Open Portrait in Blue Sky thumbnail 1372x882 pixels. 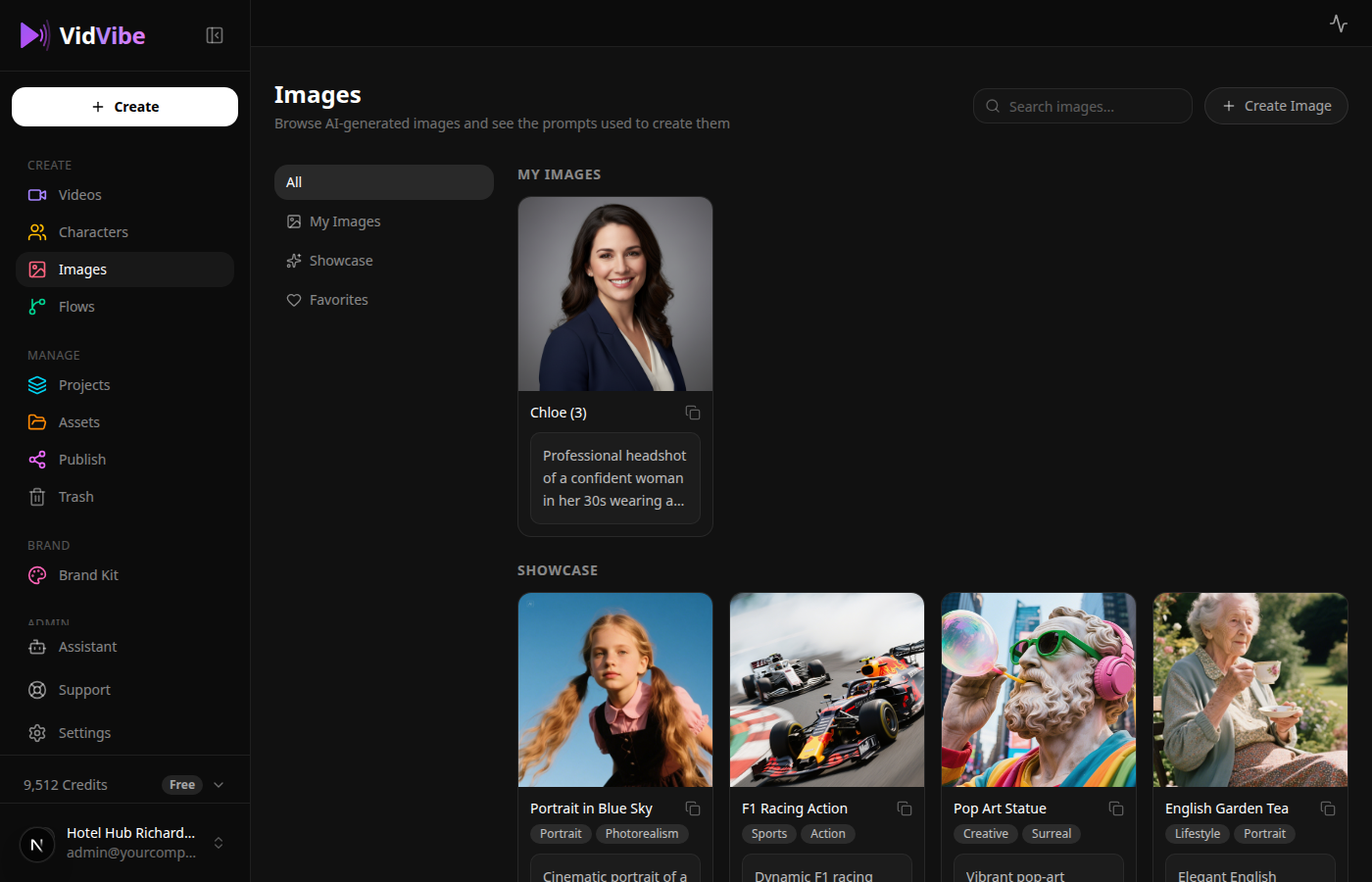point(615,690)
